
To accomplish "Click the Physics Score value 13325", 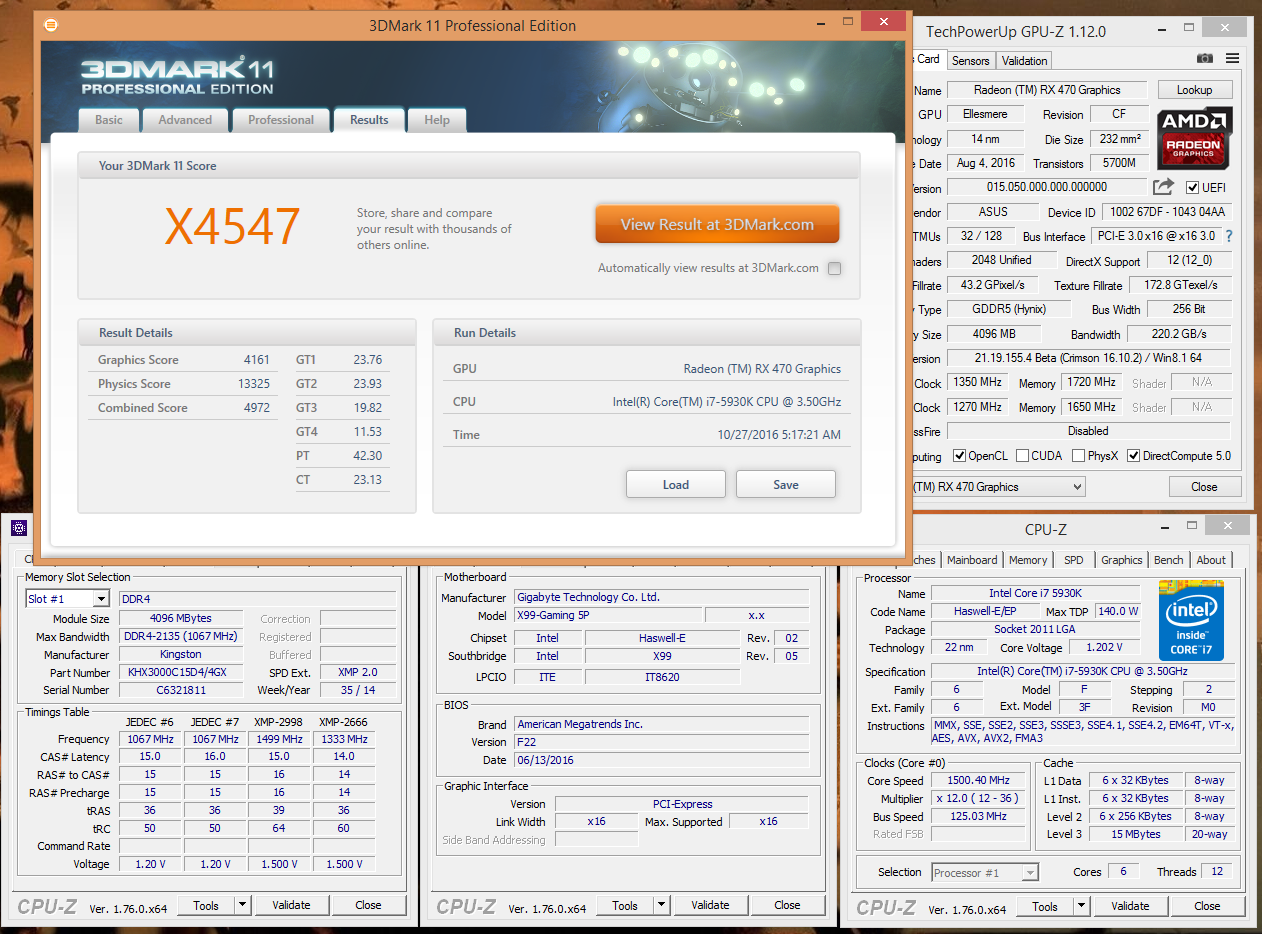I will pyautogui.click(x=253, y=384).
